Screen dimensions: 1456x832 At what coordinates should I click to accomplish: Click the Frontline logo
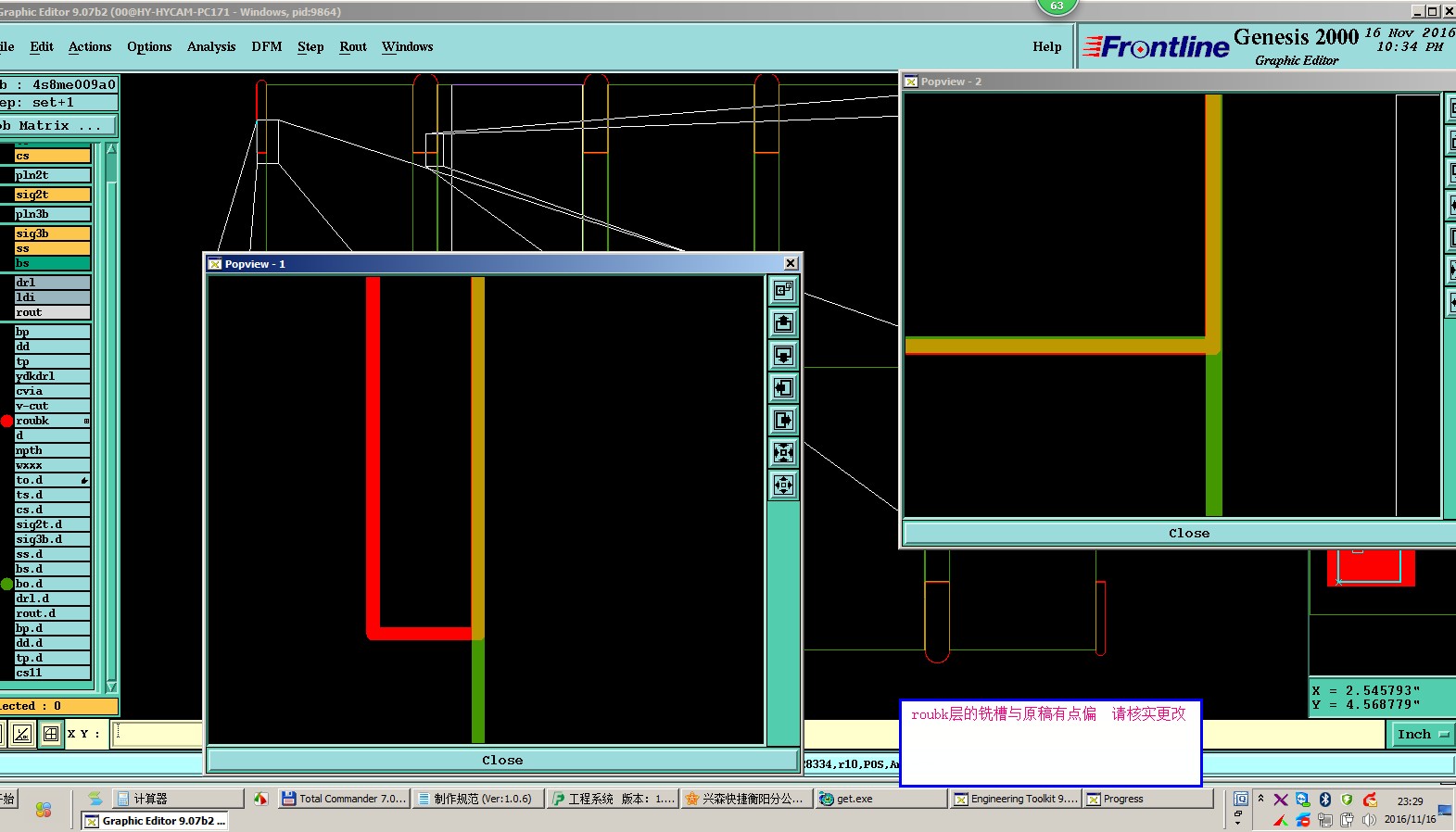tap(1156, 46)
